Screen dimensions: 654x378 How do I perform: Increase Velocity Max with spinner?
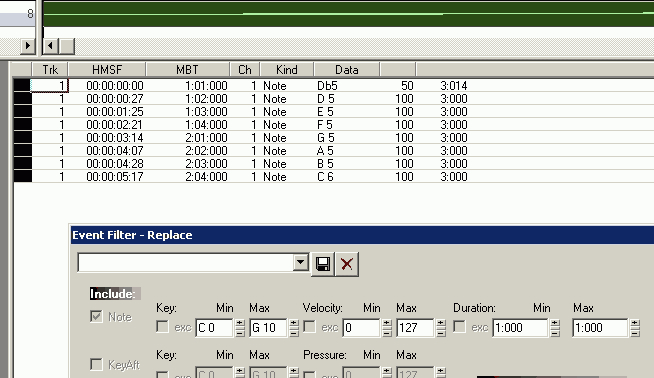[441, 323]
